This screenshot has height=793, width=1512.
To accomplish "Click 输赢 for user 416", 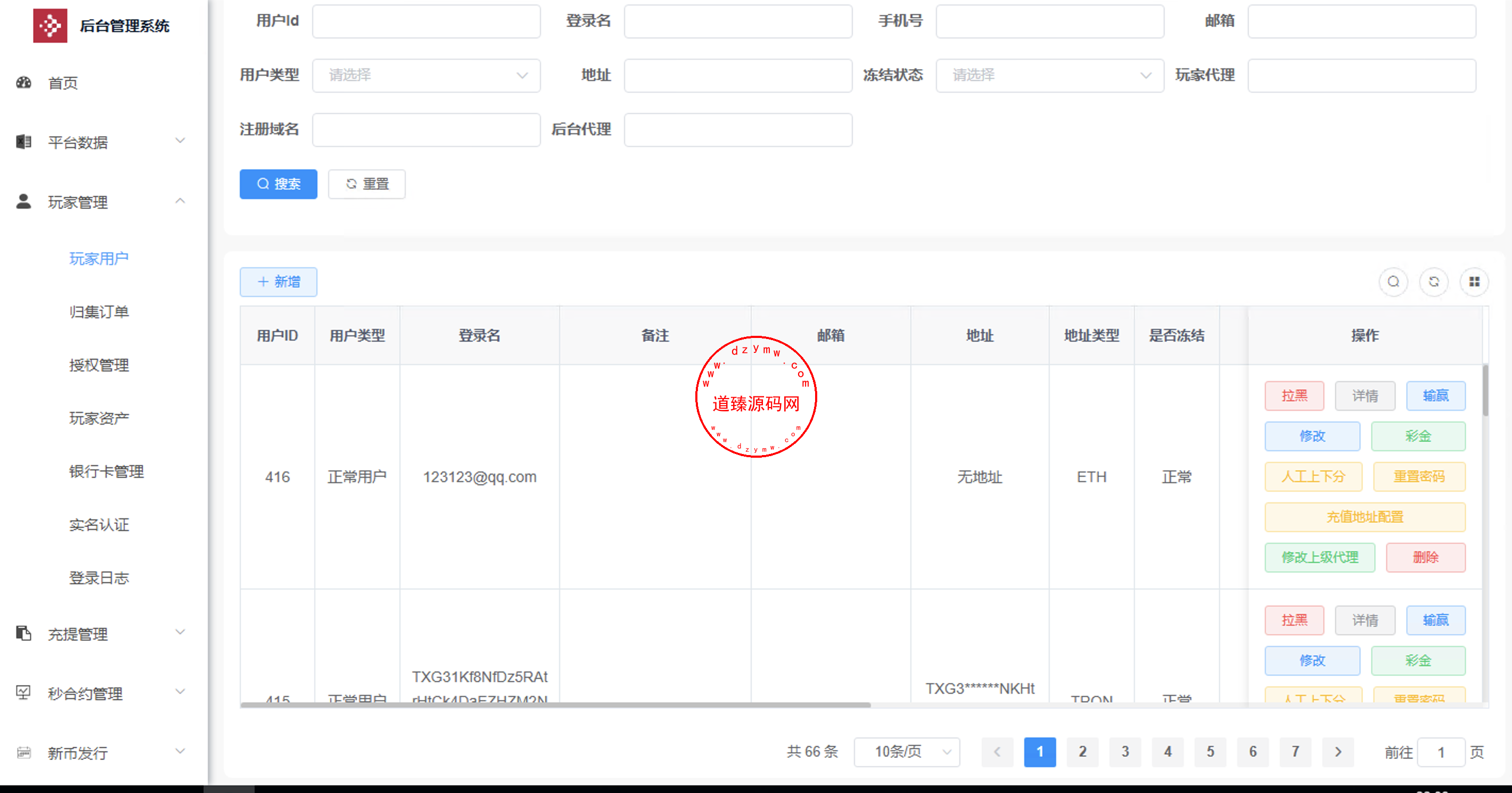I will [1436, 395].
